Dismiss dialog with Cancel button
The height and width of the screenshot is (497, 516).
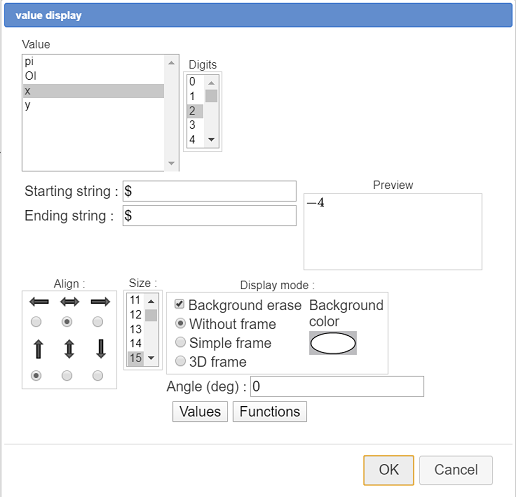456,470
